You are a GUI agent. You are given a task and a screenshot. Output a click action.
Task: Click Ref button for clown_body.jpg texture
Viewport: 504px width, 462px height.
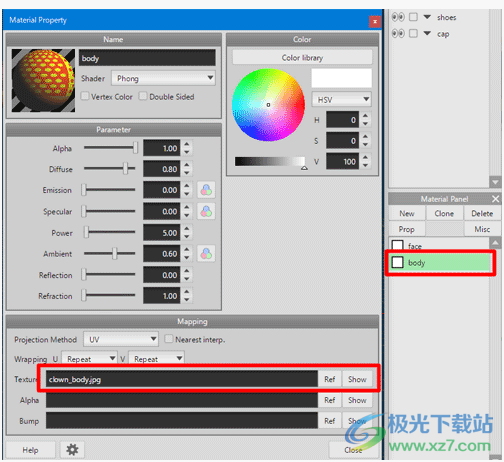coord(330,379)
